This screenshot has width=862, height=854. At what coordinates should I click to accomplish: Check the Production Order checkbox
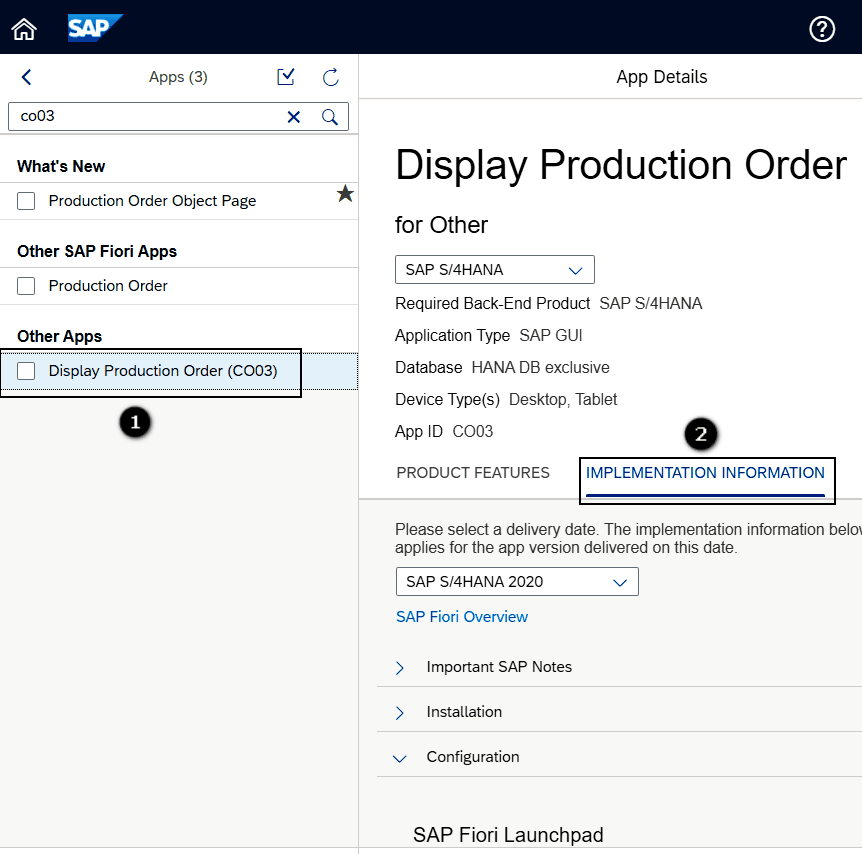(27, 286)
